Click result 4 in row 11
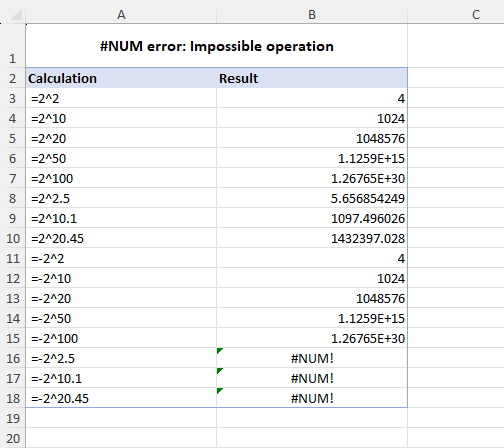 click(312, 258)
